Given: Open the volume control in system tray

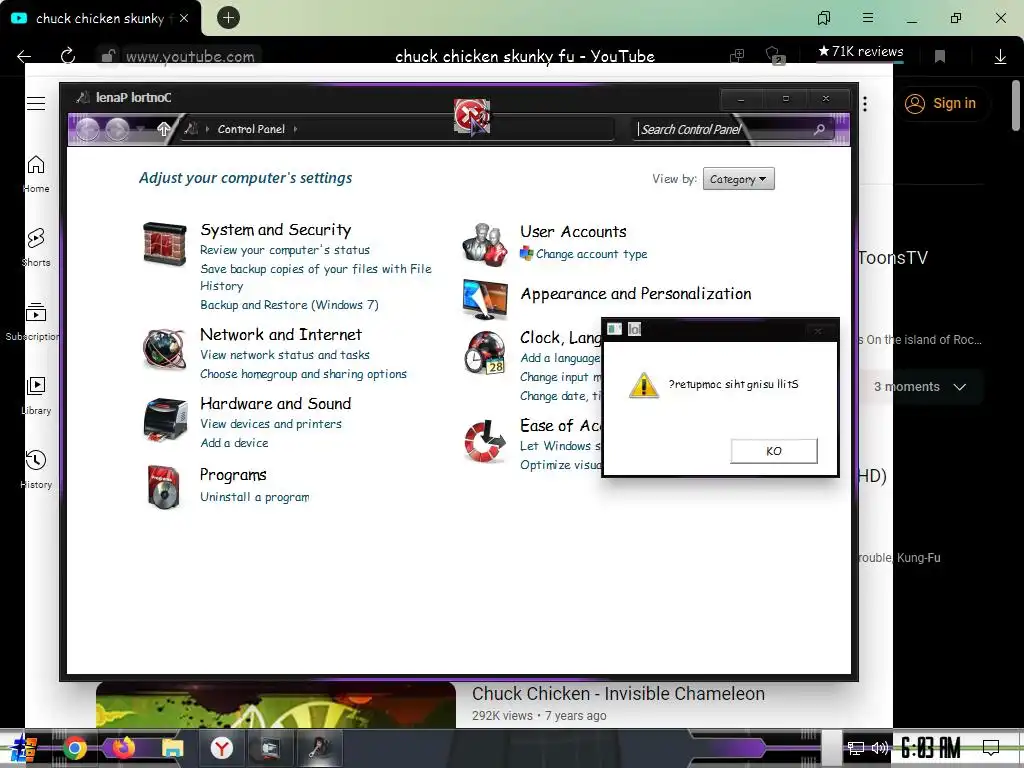Looking at the screenshot, I should pos(880,748).
